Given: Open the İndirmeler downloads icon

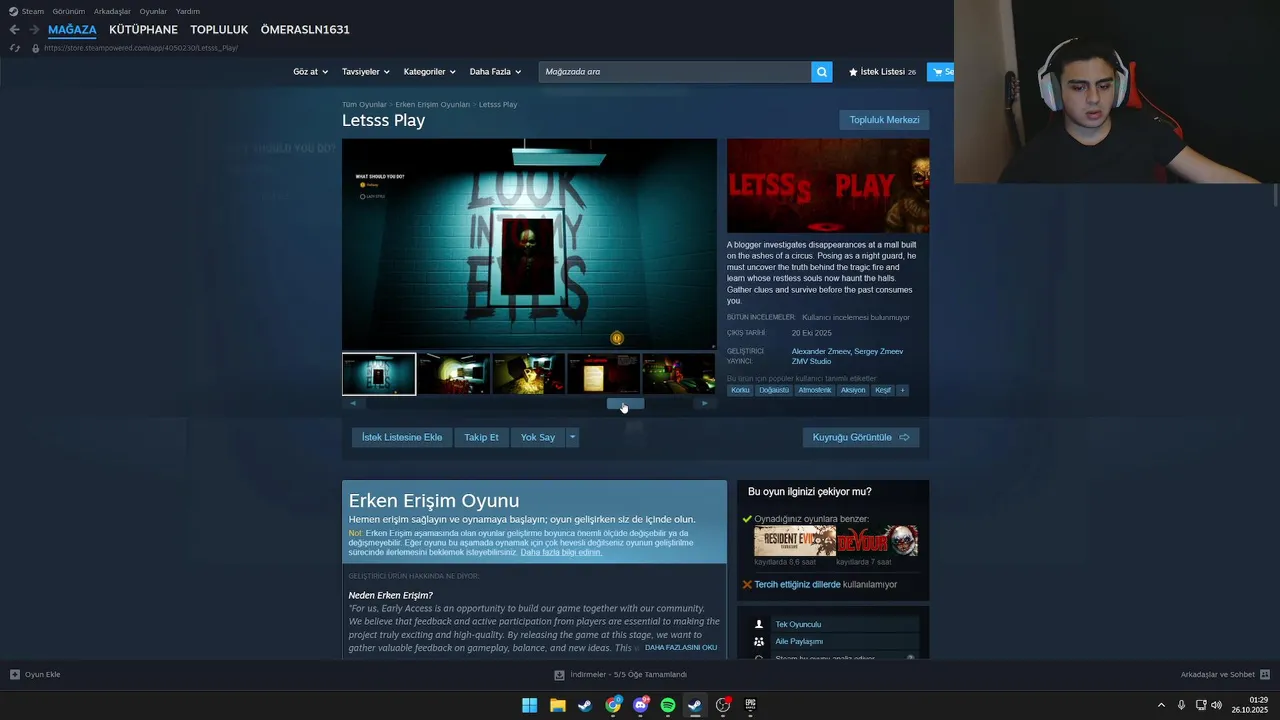Looking at the screenshot, I should [x=560, y=675].
